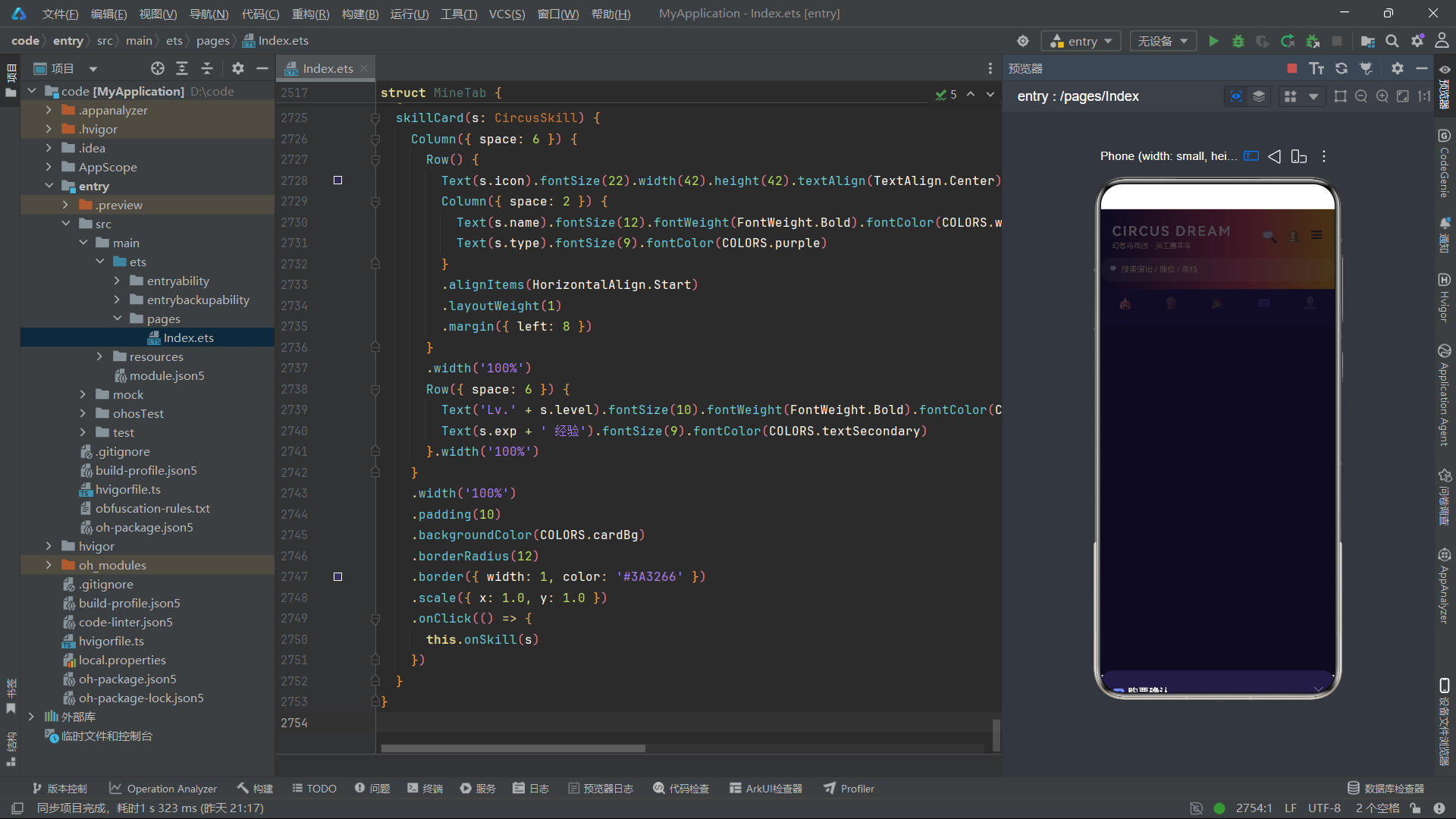This screenshot has height=819, width=1456.
Task: Click UTF-8 encoding in status bar
Action: [1324, 808]
